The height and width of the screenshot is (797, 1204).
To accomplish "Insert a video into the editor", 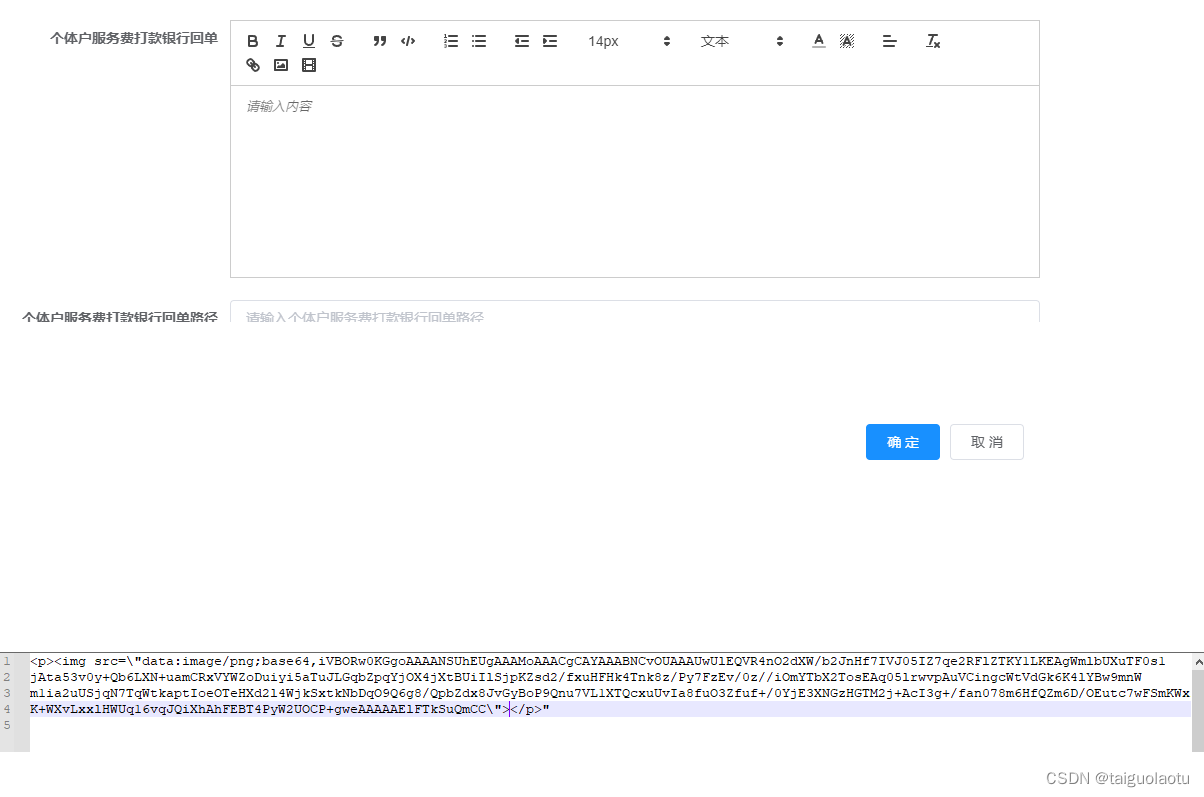I will 309,65.
